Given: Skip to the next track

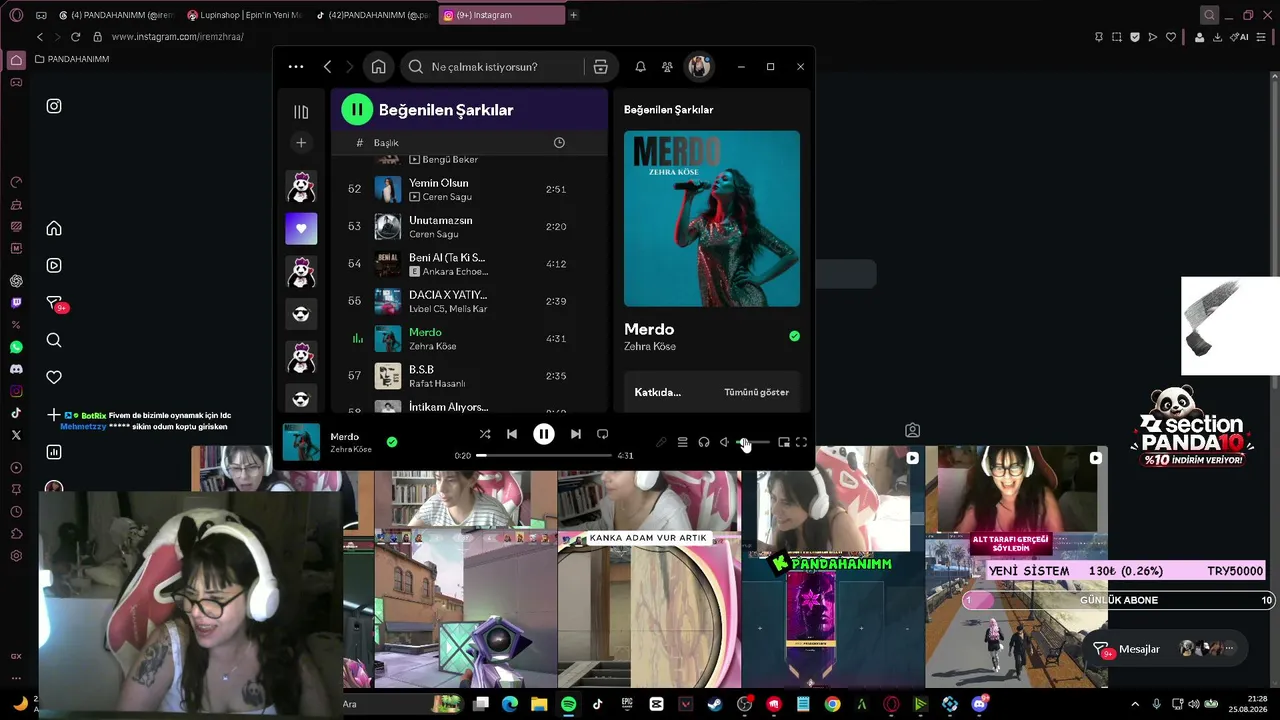Looking at the screenshot, I should [x=575, y=434].
